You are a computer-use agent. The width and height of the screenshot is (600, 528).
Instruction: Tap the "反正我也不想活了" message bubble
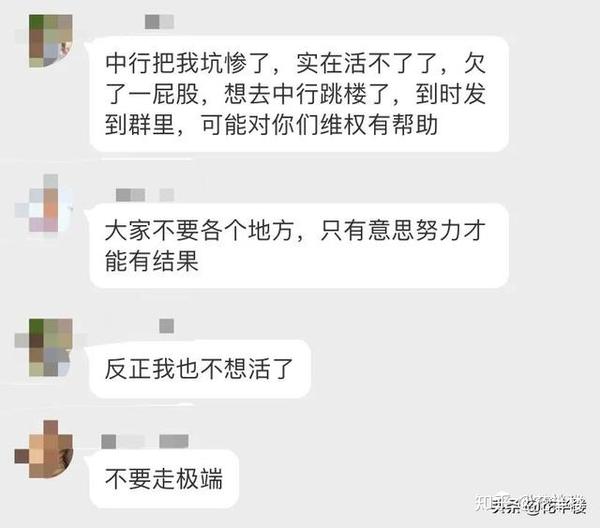coord(200,369)
